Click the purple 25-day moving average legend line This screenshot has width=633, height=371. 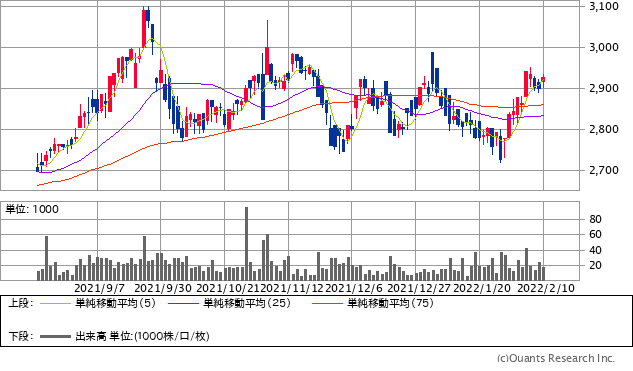click(x=184, y=303)
